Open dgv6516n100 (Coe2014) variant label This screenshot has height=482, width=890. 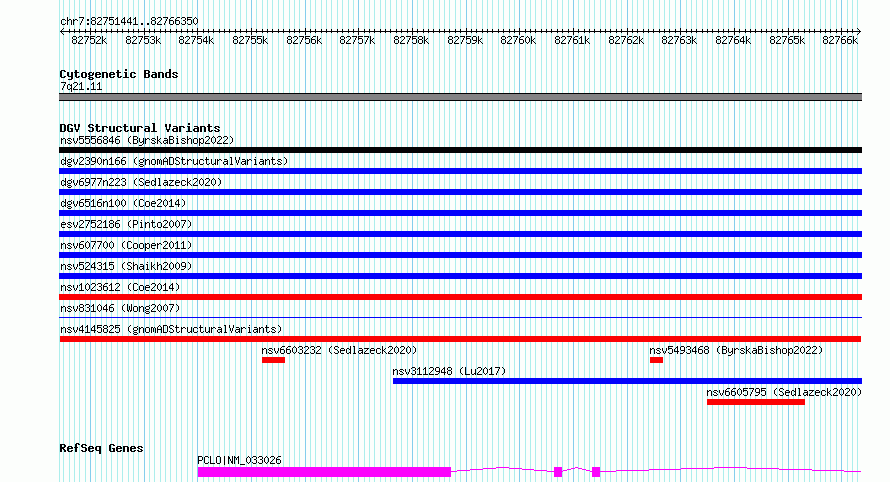click(x=123, y=203)
